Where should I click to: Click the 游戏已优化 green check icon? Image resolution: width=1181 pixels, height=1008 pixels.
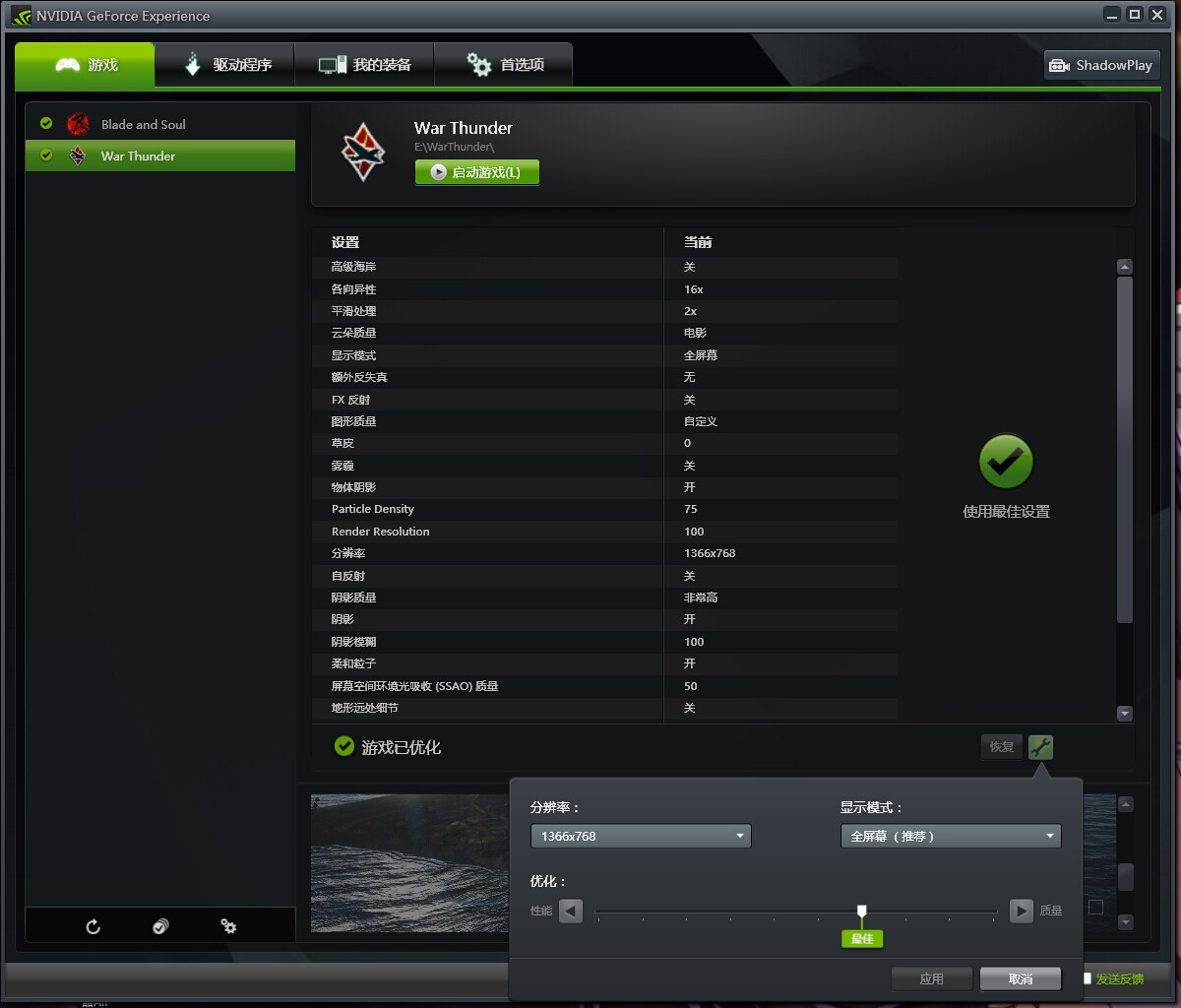343,746
